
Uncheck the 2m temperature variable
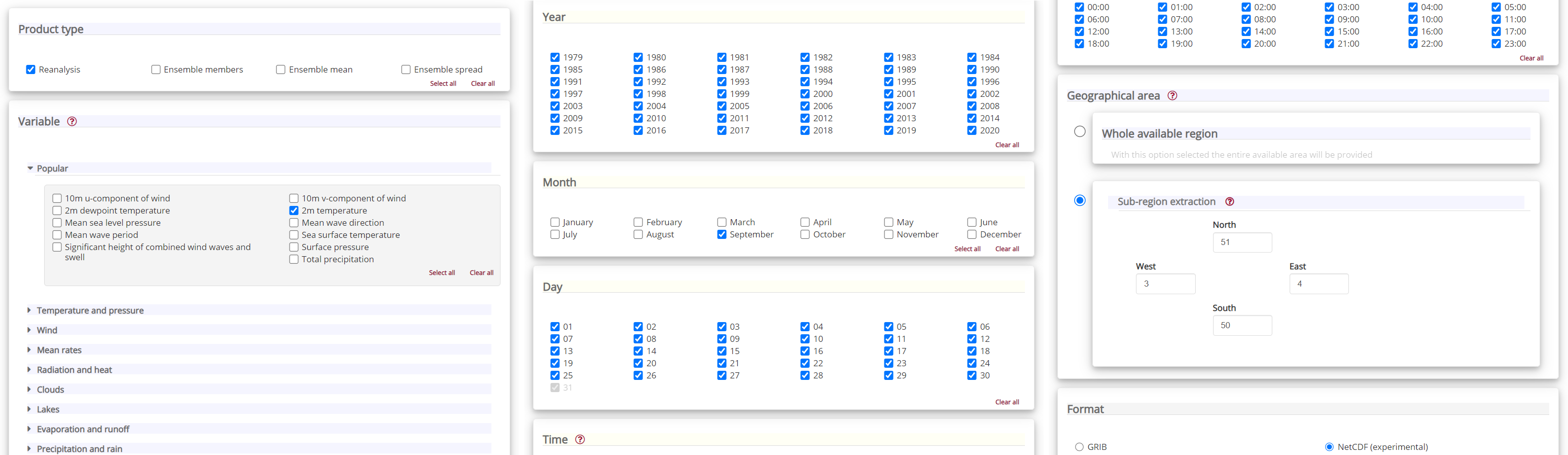click(x=294, y=211)
